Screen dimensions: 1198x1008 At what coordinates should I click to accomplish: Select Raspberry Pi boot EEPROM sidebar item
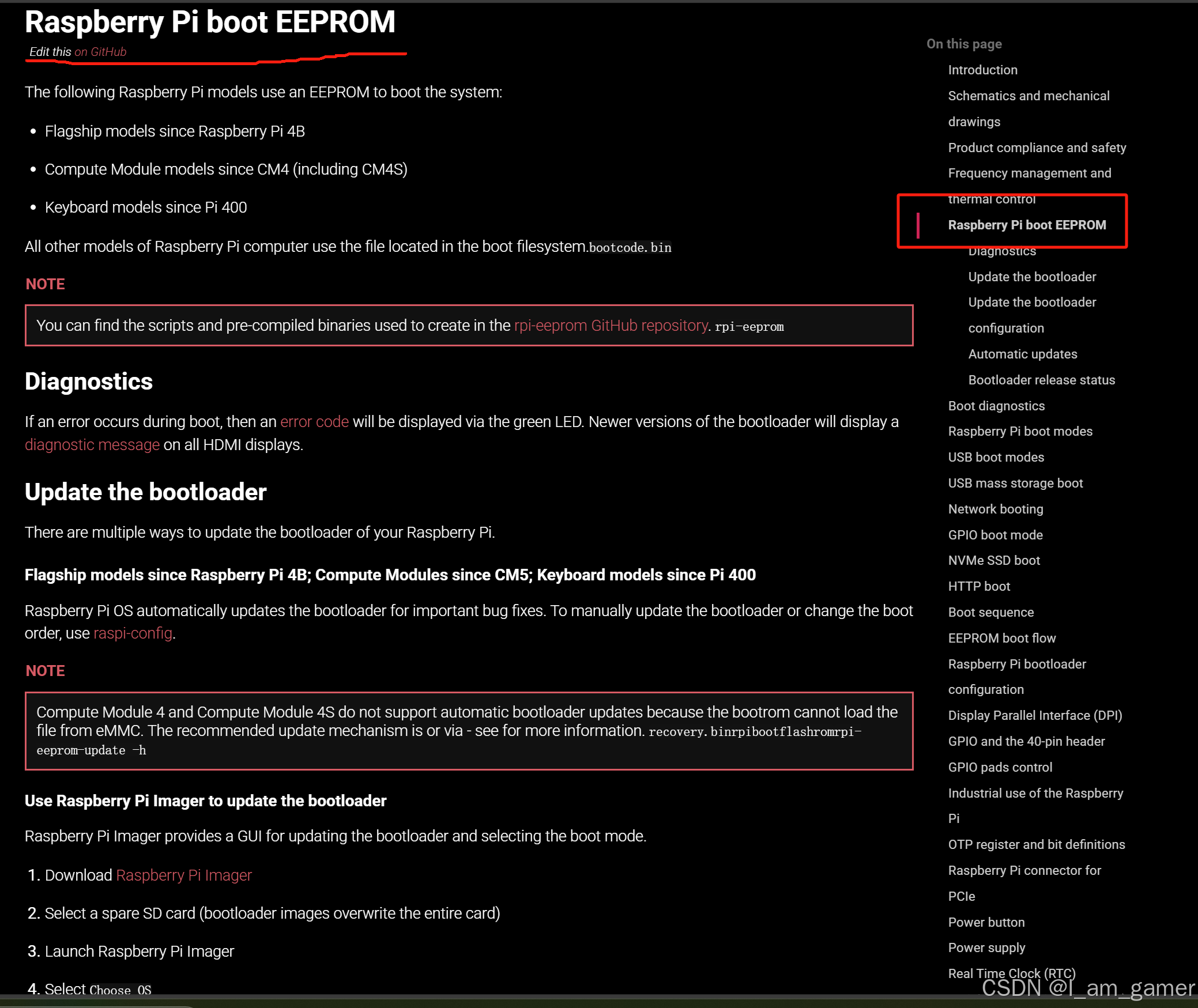[1027, 225]
